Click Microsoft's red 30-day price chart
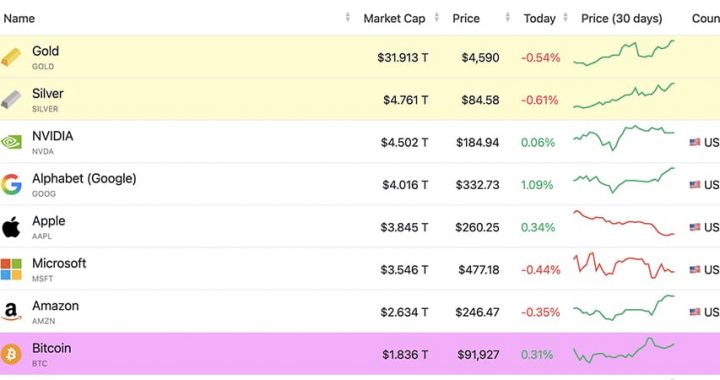Viewport: 720px width, 380px height. point(624,265)
